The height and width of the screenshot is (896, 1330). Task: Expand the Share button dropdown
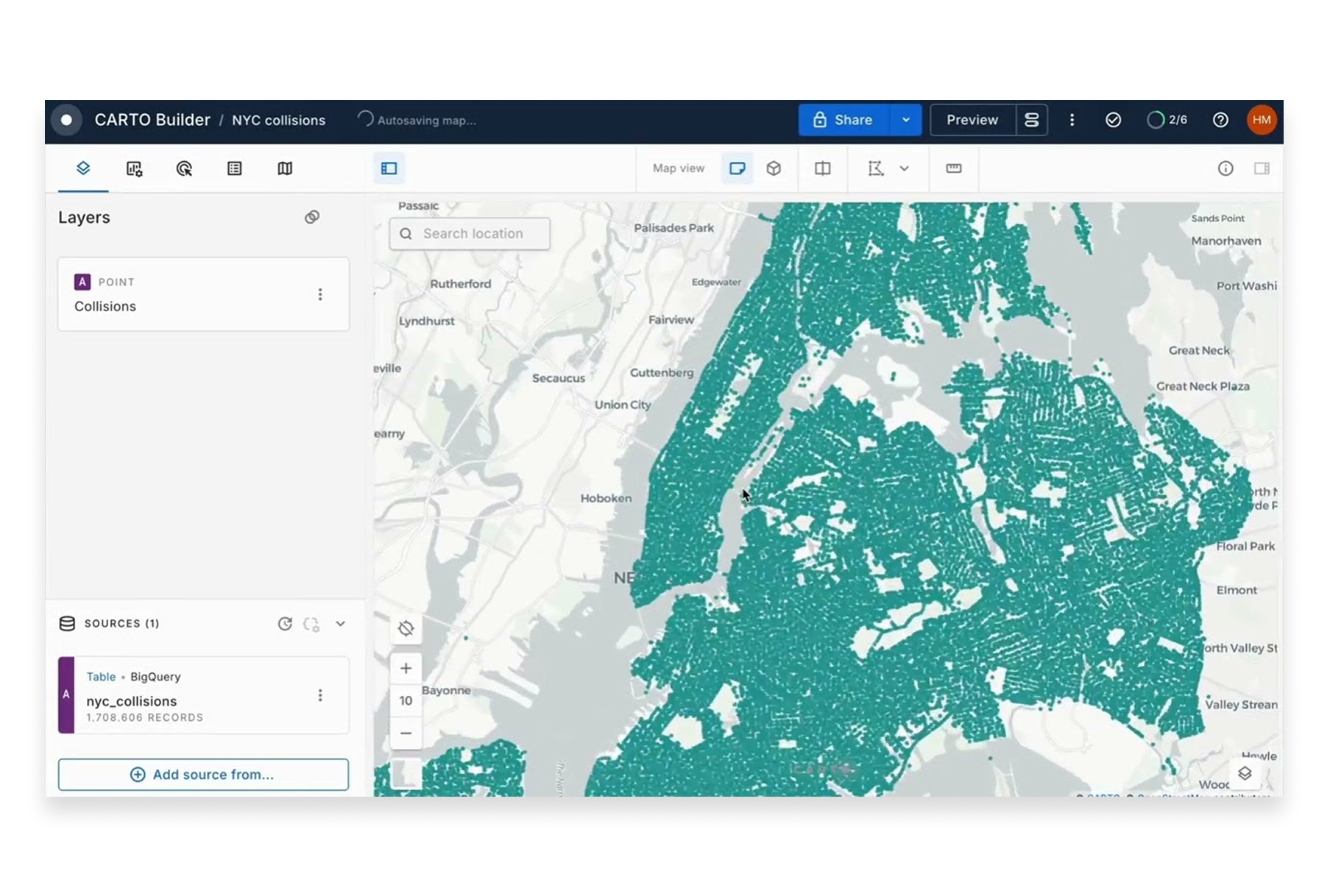906,120
